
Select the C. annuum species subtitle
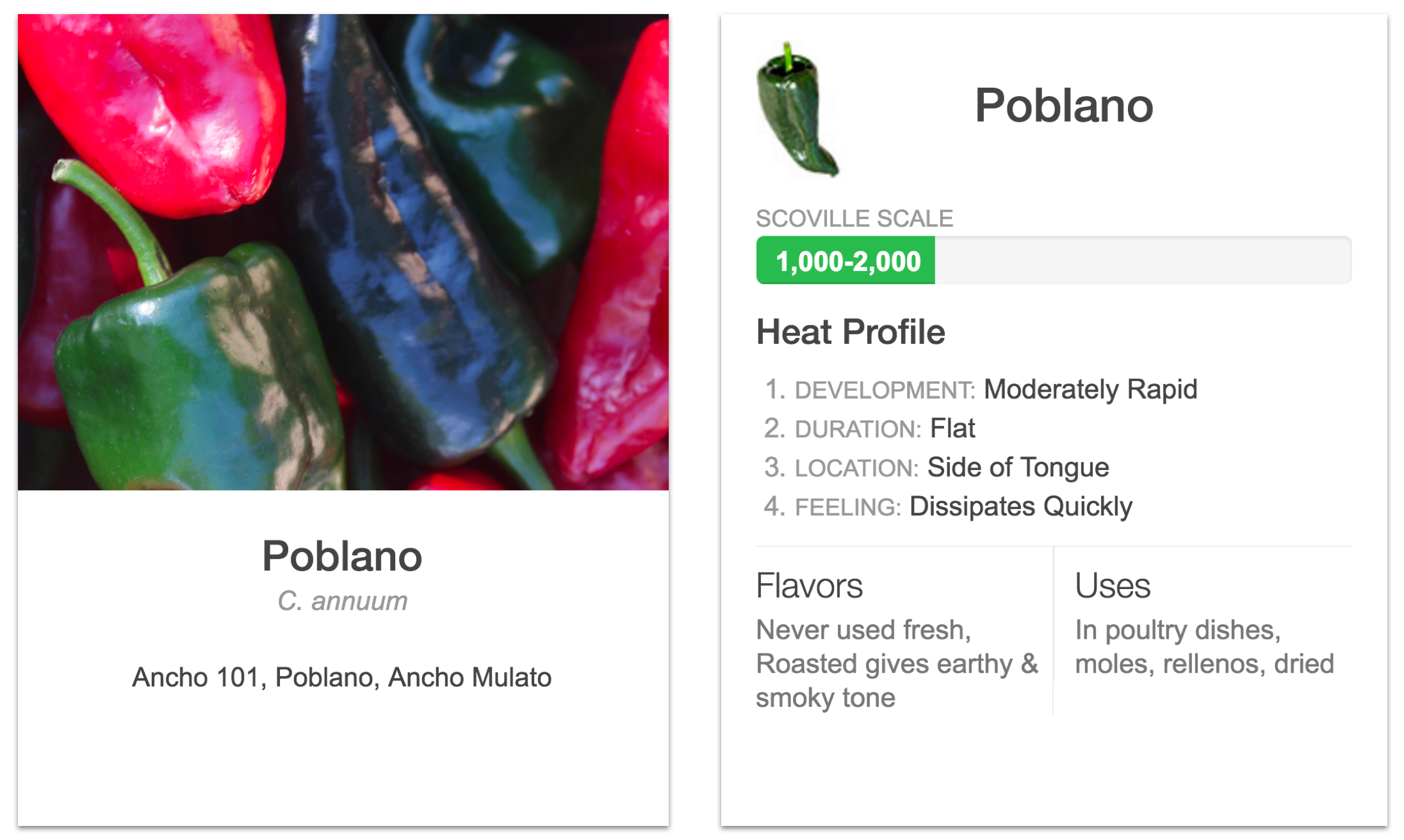(x=342, y=601)
